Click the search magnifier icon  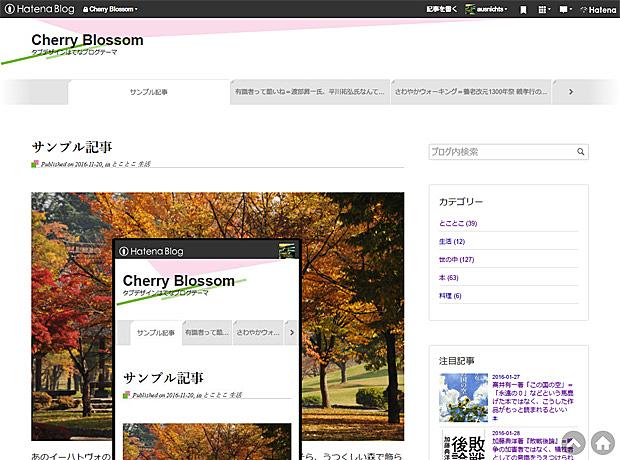580,152
